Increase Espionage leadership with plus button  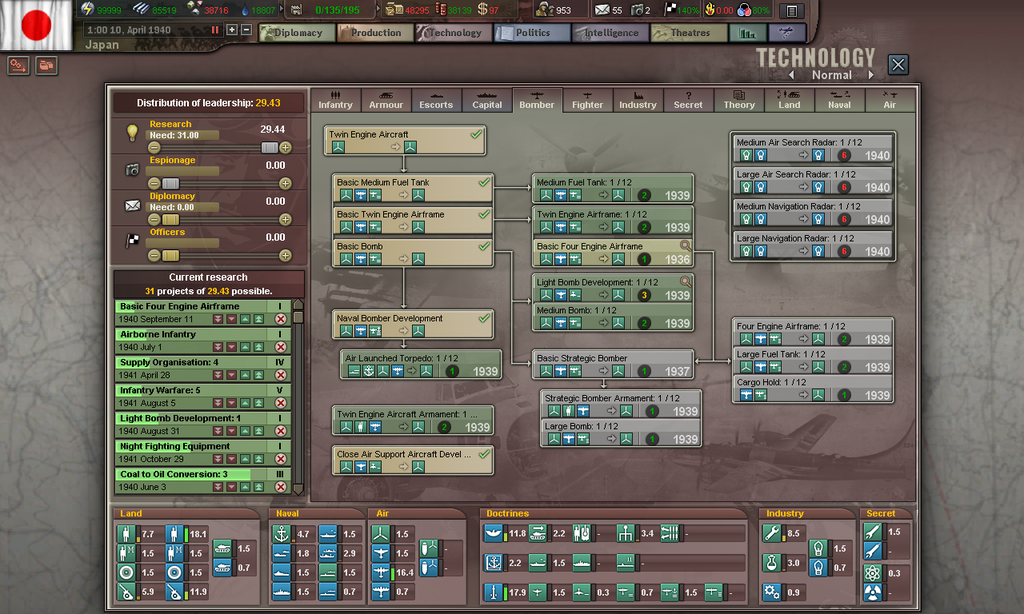tap(285, 184)
